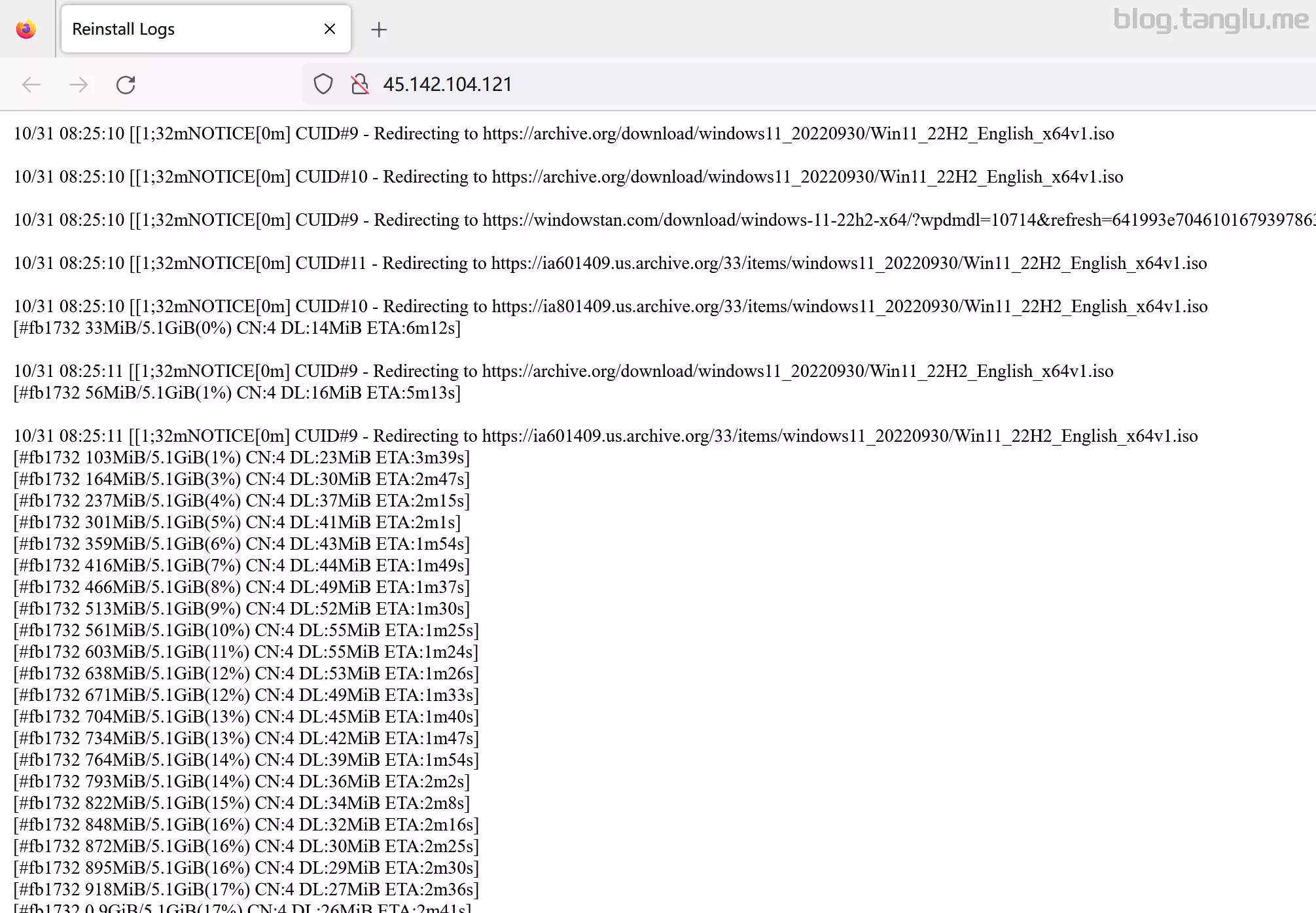Open a new tab with the plus button
Viewport: 1316px width, 913px height.
point(379,29)
